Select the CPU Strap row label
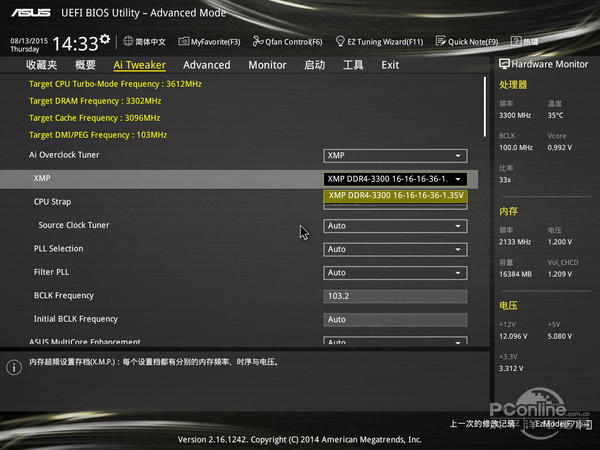This screenshot has height=450, width=600. coord(52,202)
